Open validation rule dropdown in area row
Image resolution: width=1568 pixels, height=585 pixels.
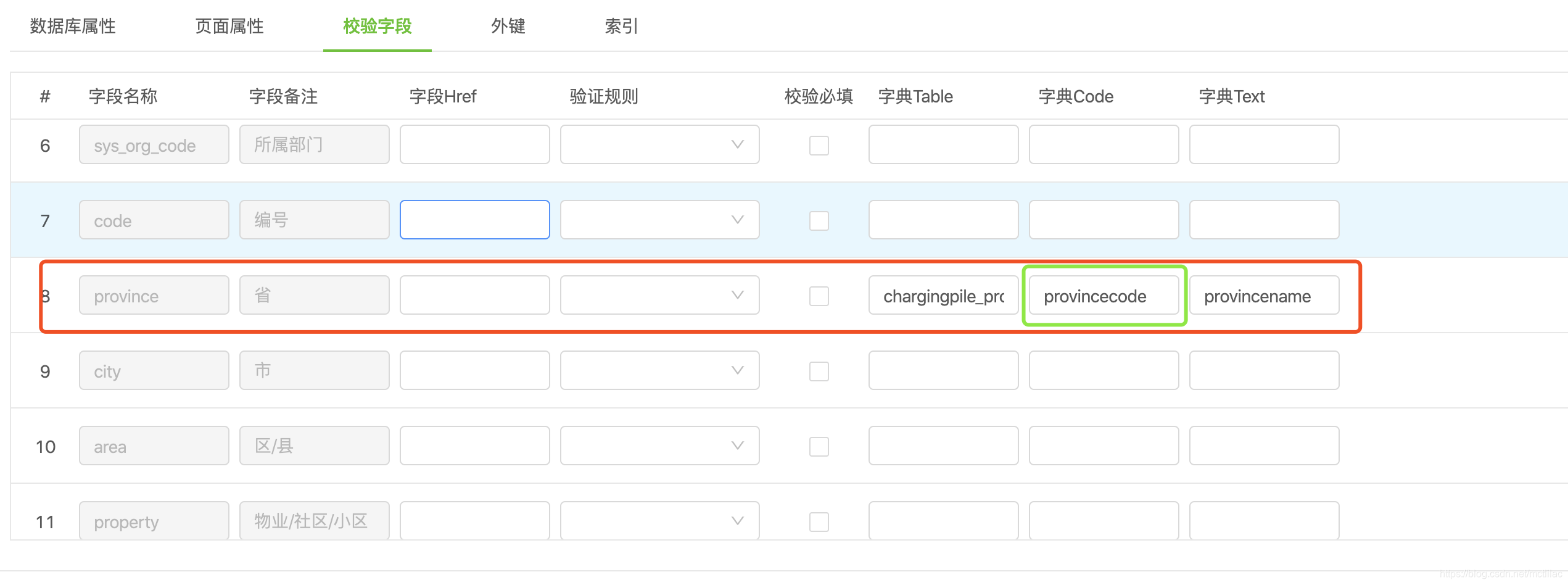click(659, 446)
